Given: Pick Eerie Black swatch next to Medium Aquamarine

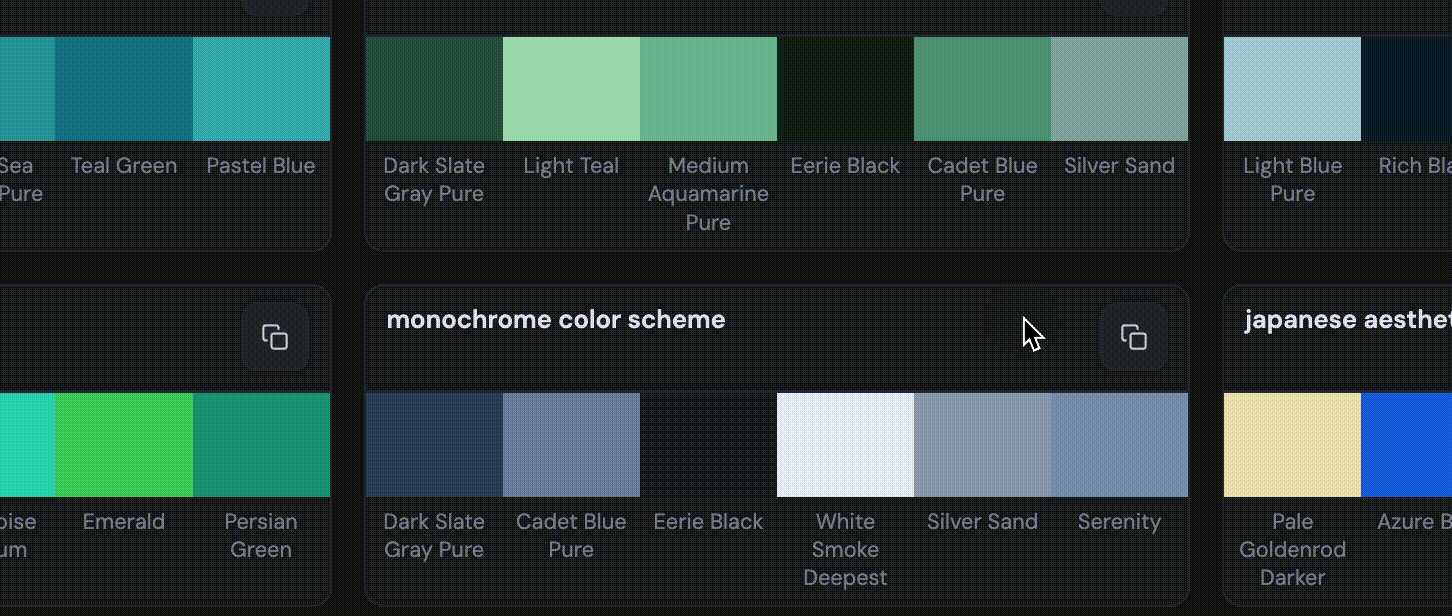Looking at the screenshot, I should click(x=845, y=89).
